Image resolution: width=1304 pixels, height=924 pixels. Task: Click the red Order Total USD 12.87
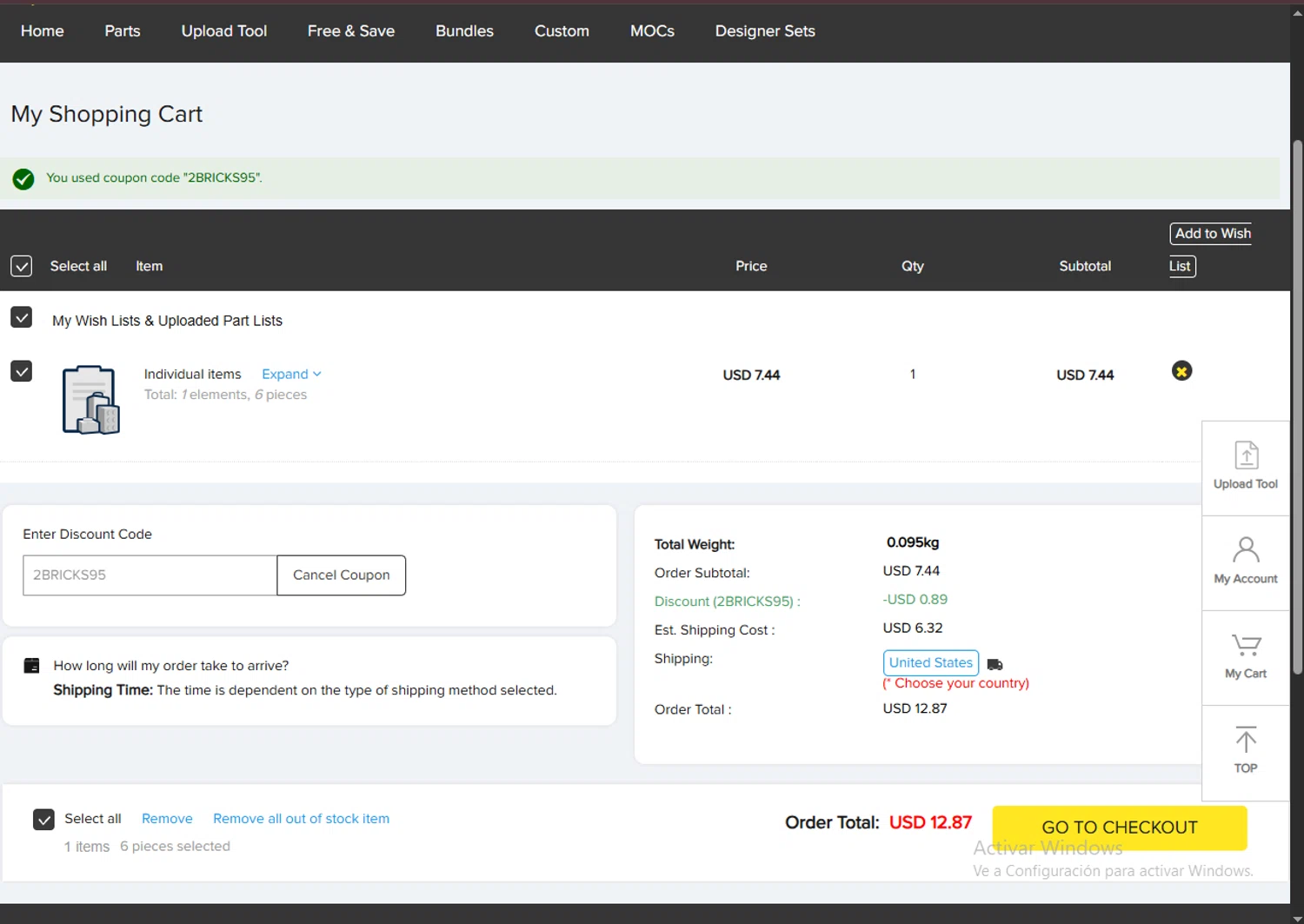coord(930,822)
